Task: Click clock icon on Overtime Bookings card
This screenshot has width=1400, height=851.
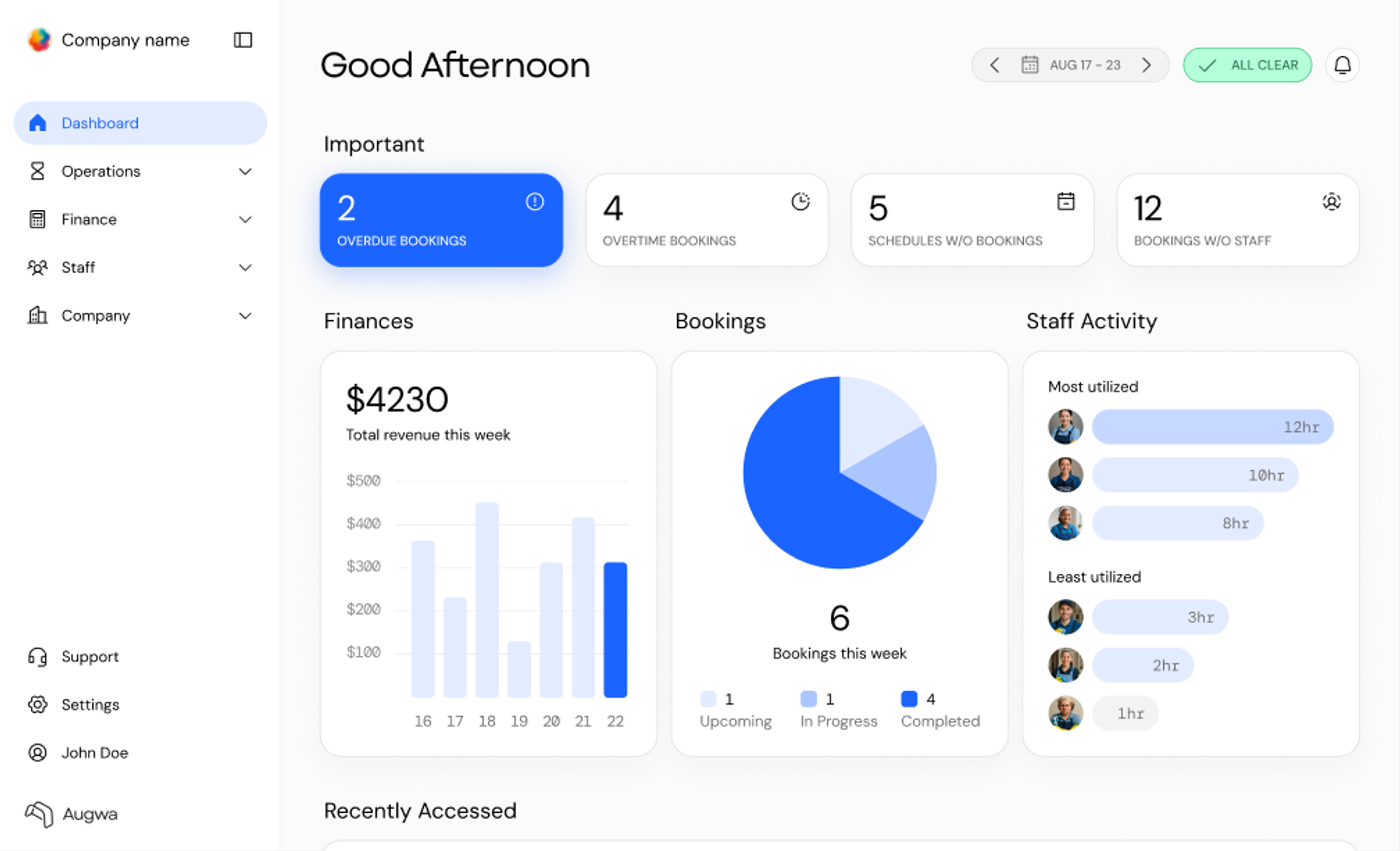Action: point(801,202)
